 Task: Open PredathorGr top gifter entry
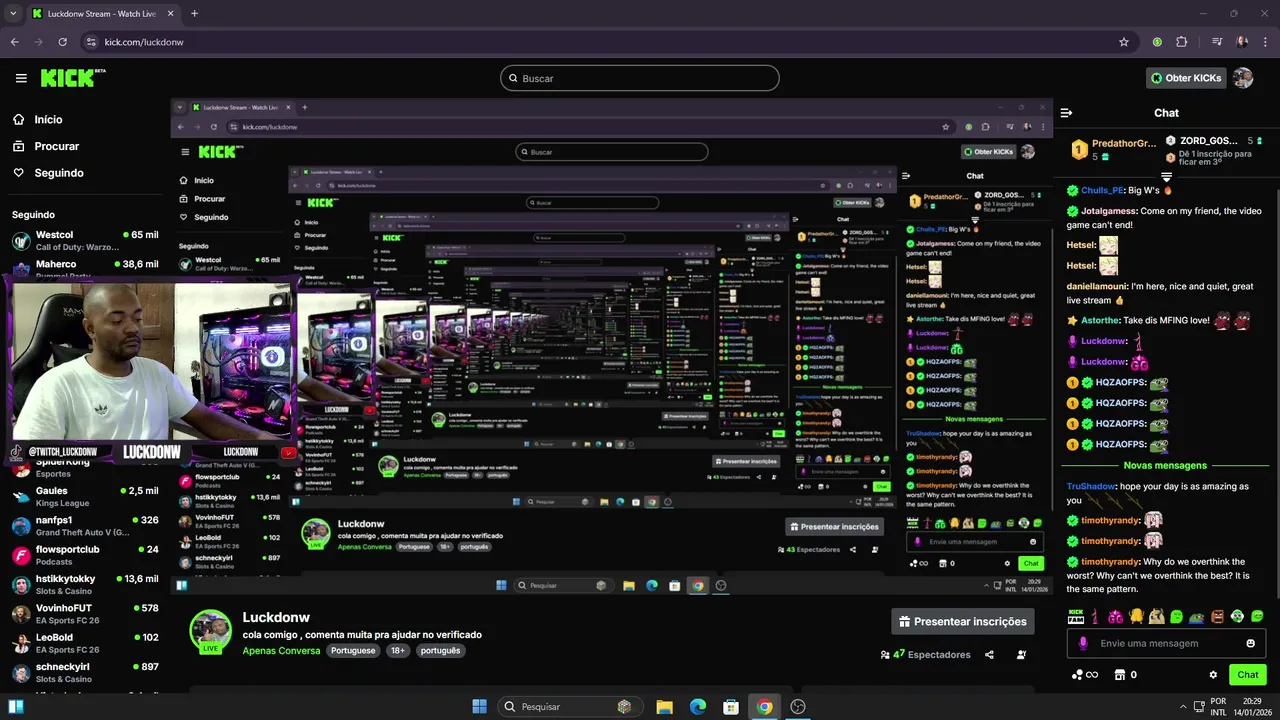click(x=1113, y=149)
